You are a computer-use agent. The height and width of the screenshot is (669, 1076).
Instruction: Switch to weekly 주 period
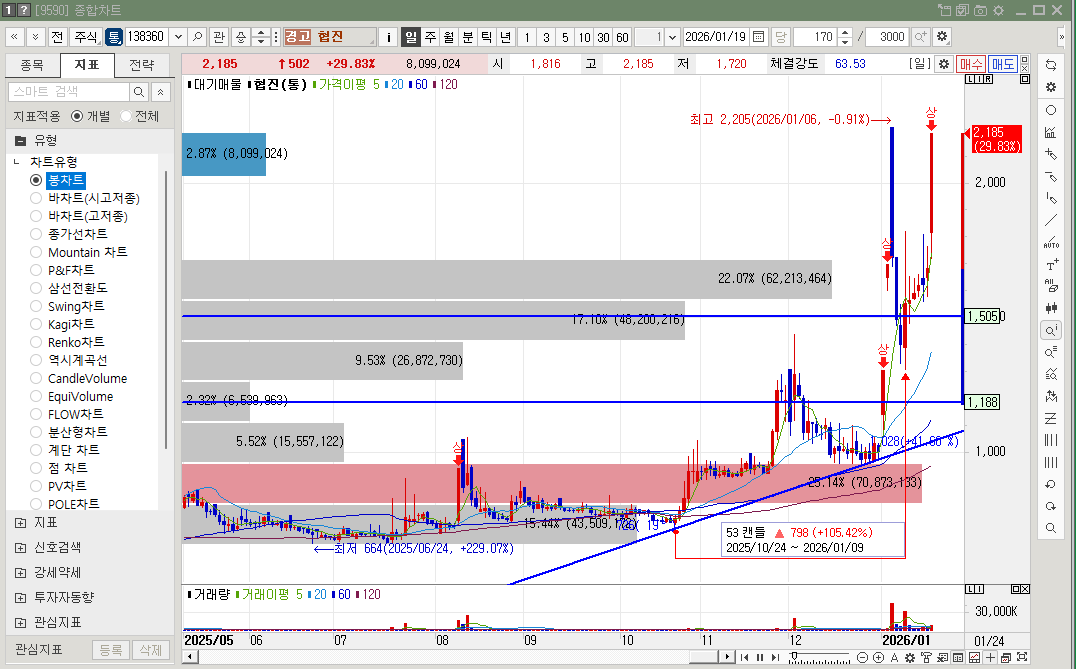430,37
